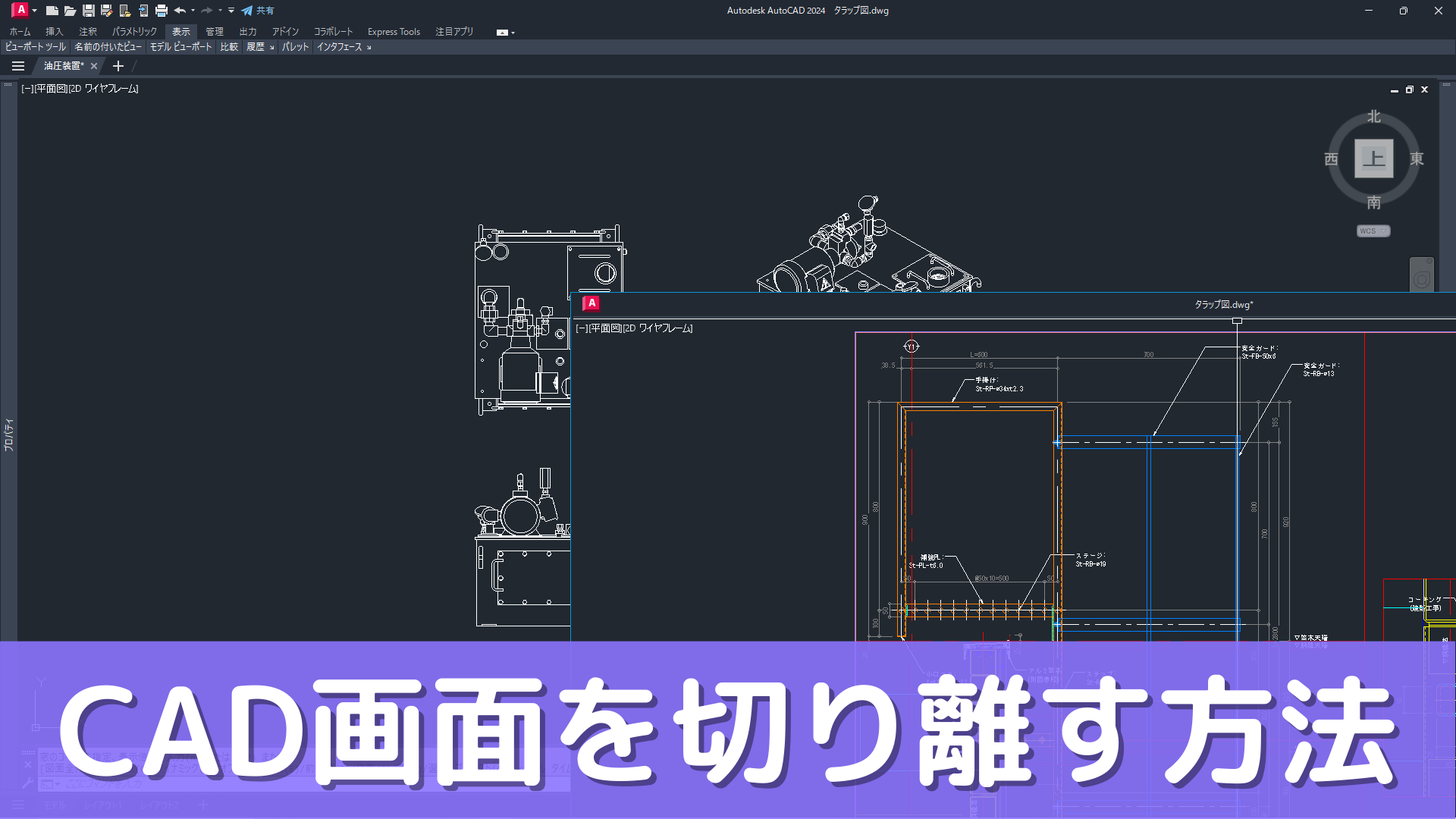The width and height of the screenshot is (1456, 819).
Task: Save the drawing with the floppy disk icon
Action: 89,11
